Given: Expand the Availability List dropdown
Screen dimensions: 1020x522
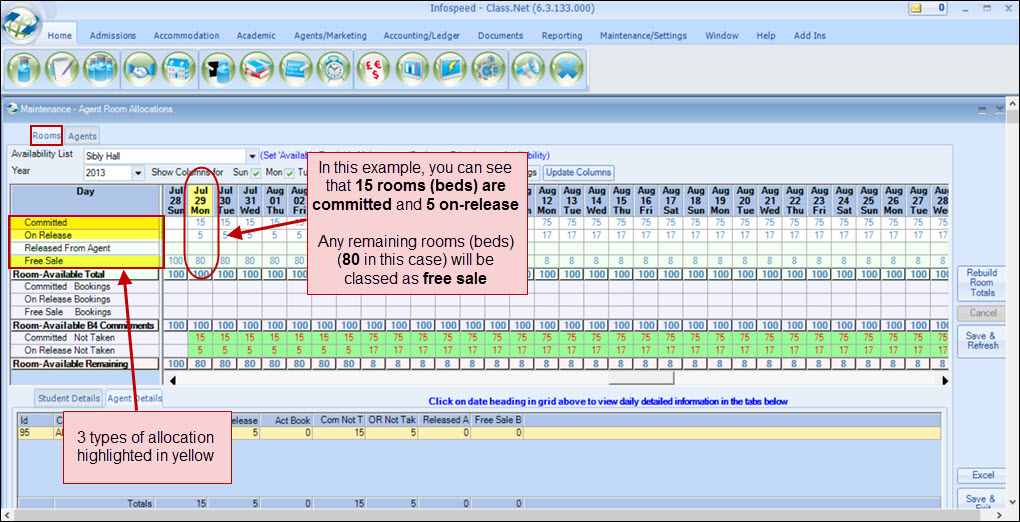Looking at the screenshot, I should click(252, 156).
